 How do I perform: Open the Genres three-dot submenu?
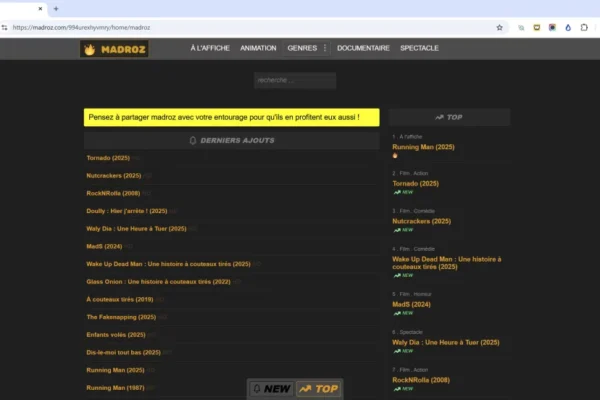325,48
